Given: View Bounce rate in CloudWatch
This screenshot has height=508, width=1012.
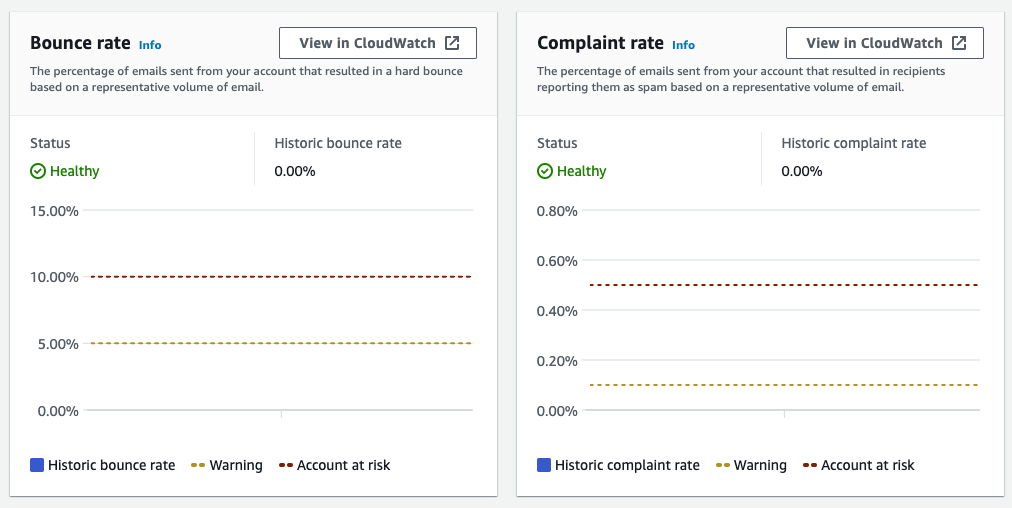Looking at the screenshot, I should click(377, 43).
